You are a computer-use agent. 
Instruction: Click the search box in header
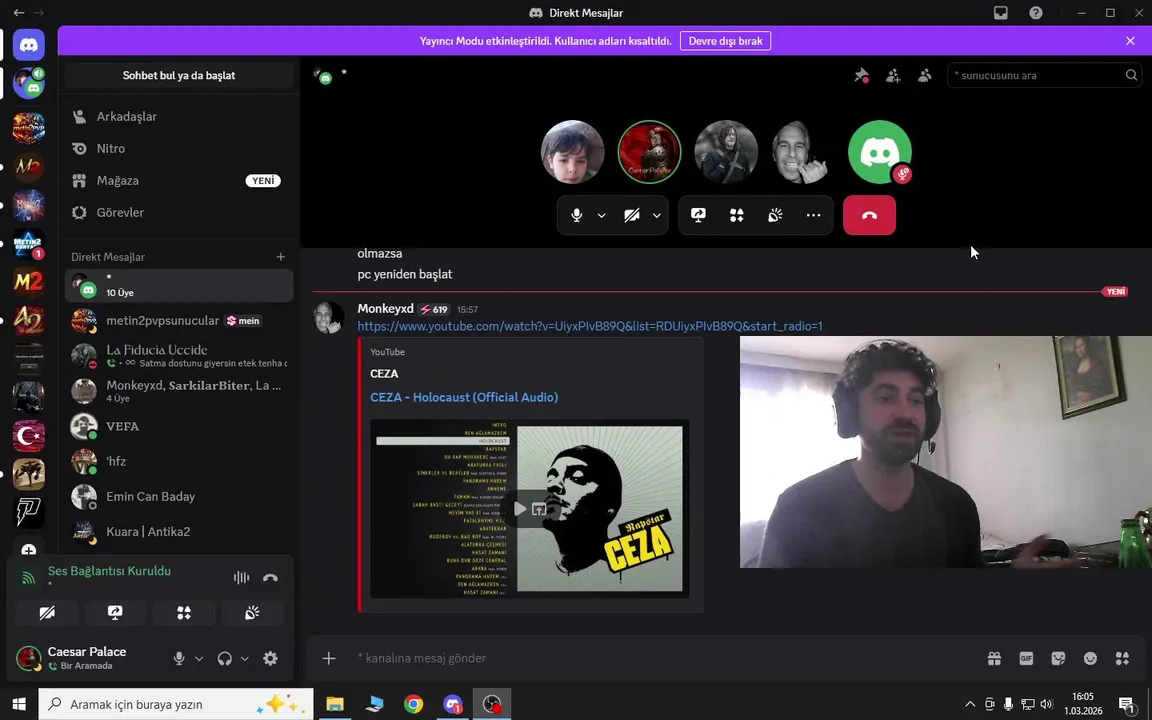tap(1043, 75)
